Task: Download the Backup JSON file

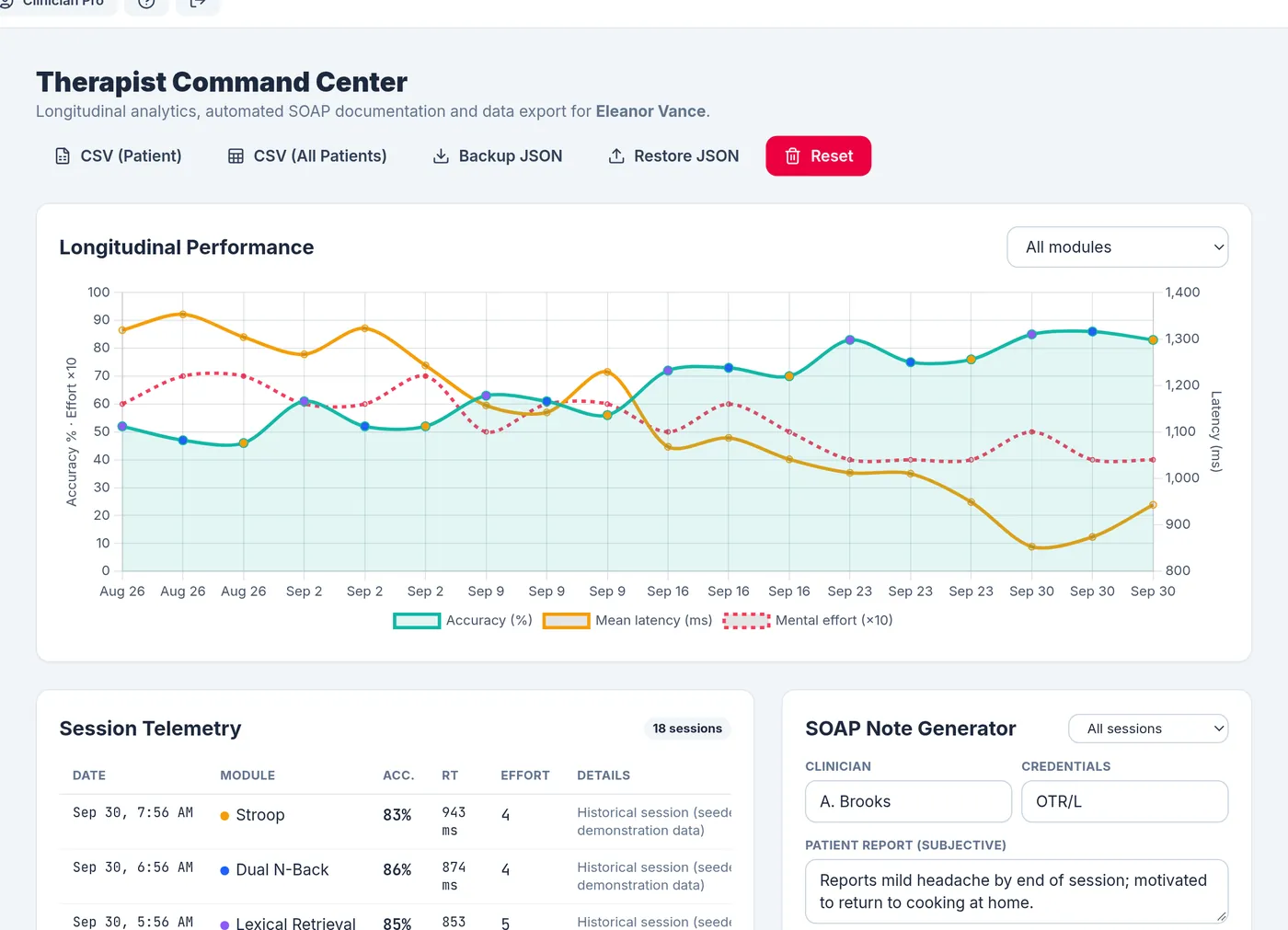Action: pyautogui.click(x=498, y=156)
